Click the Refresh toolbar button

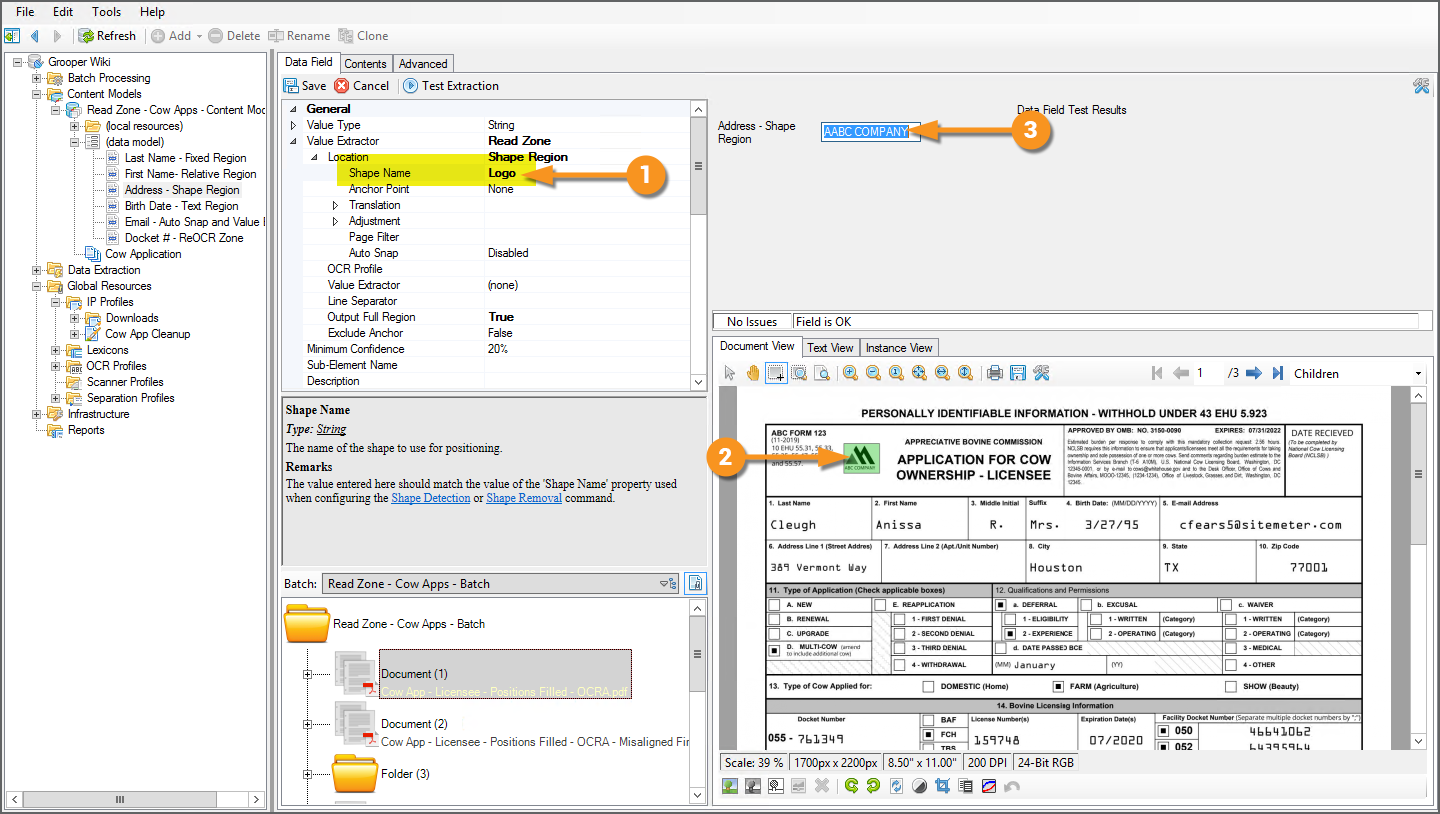(107, 36)
